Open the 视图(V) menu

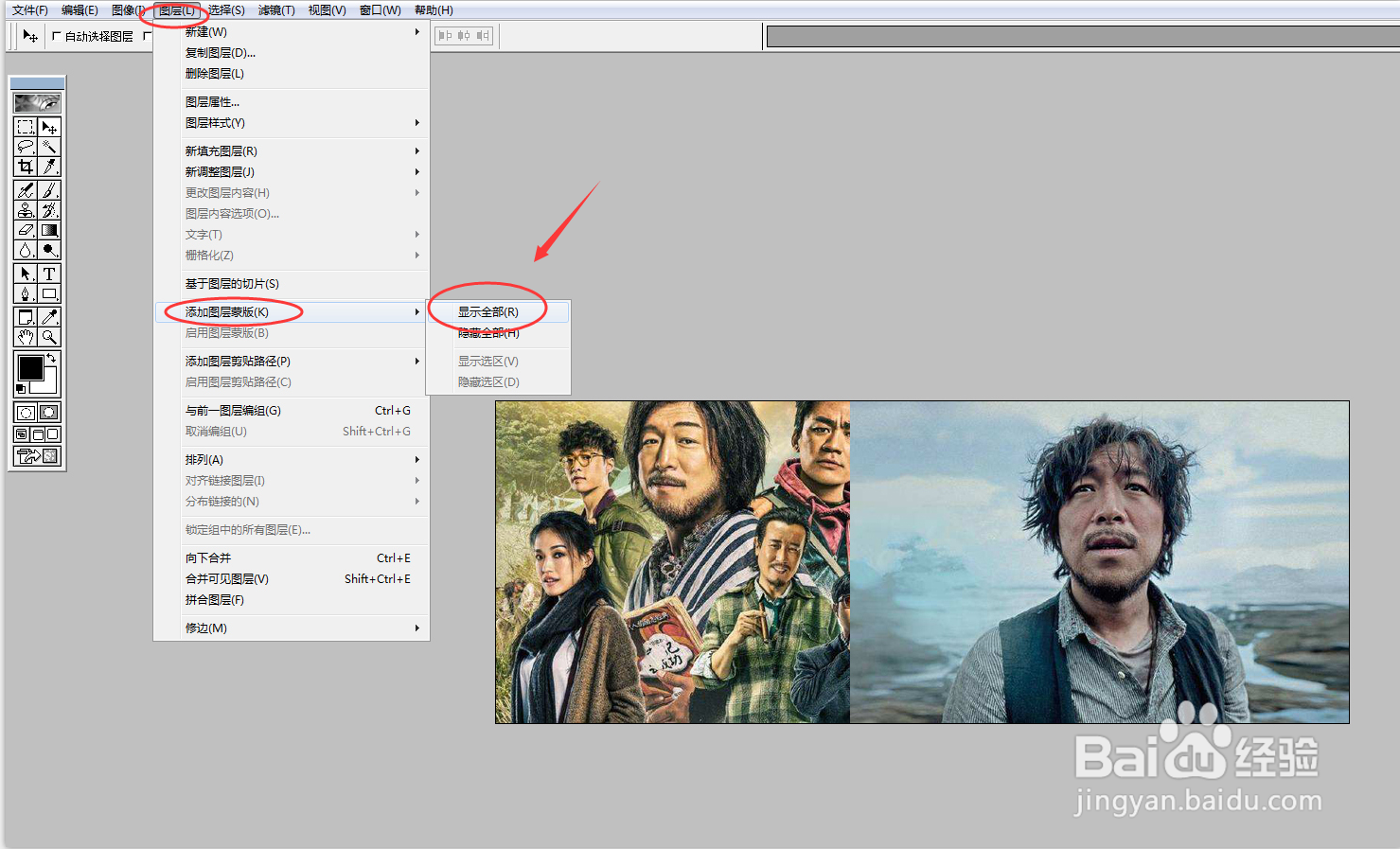(x=327, y=10)
